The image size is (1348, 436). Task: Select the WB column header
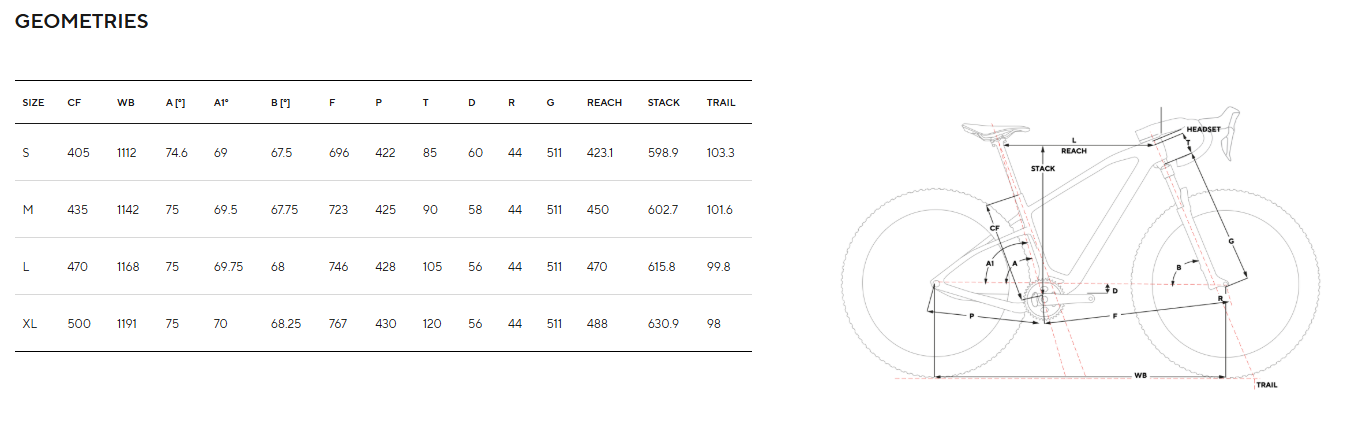click(x=125, y=102)
